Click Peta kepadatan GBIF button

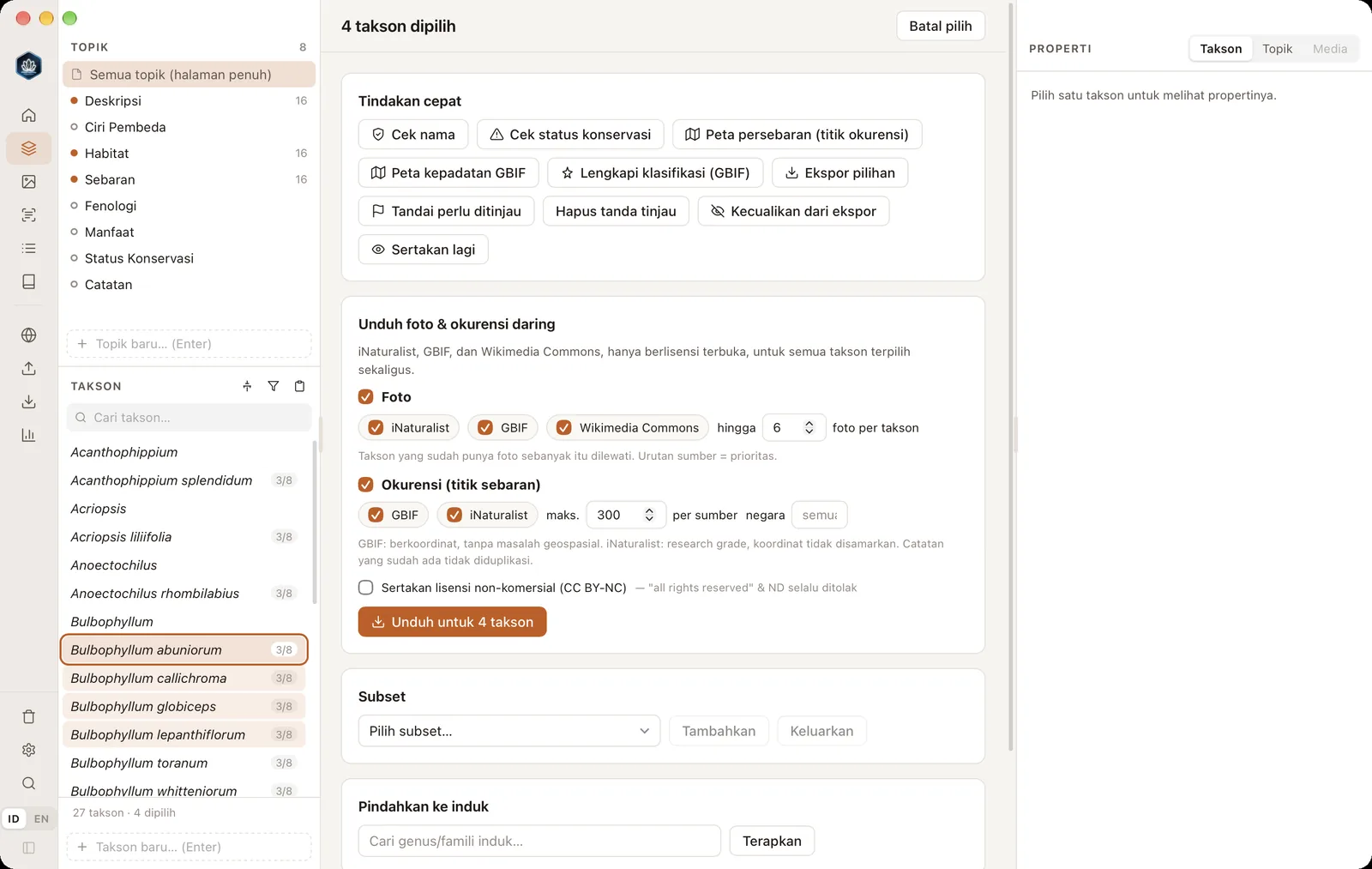[x=448, y=173]
